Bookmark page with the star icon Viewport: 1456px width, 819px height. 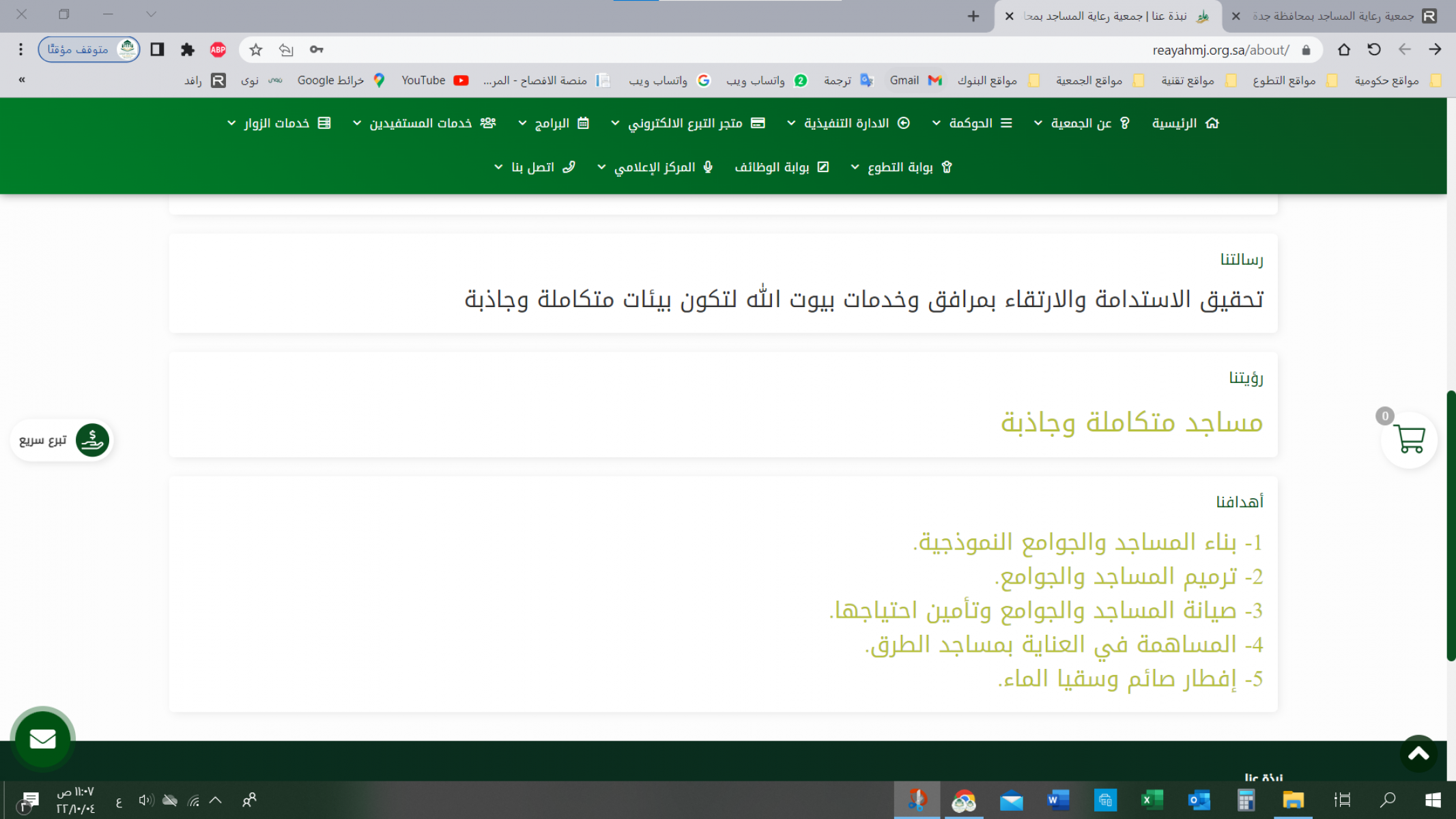click(x=256, y=50)
